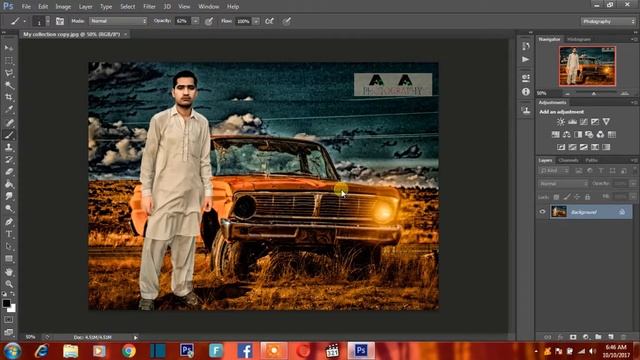Add a Color Balance adjustment
The height and width of the screenshot is (360, 640).
567,134
